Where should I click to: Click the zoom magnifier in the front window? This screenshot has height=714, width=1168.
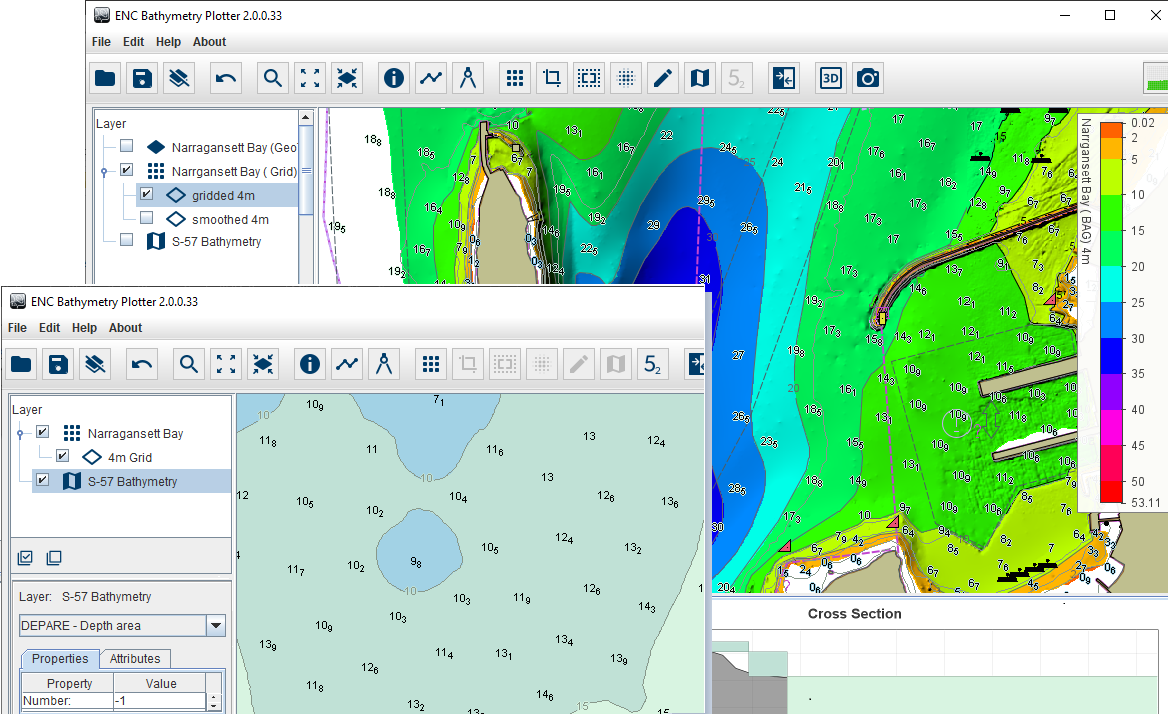(x=188, y=364)
